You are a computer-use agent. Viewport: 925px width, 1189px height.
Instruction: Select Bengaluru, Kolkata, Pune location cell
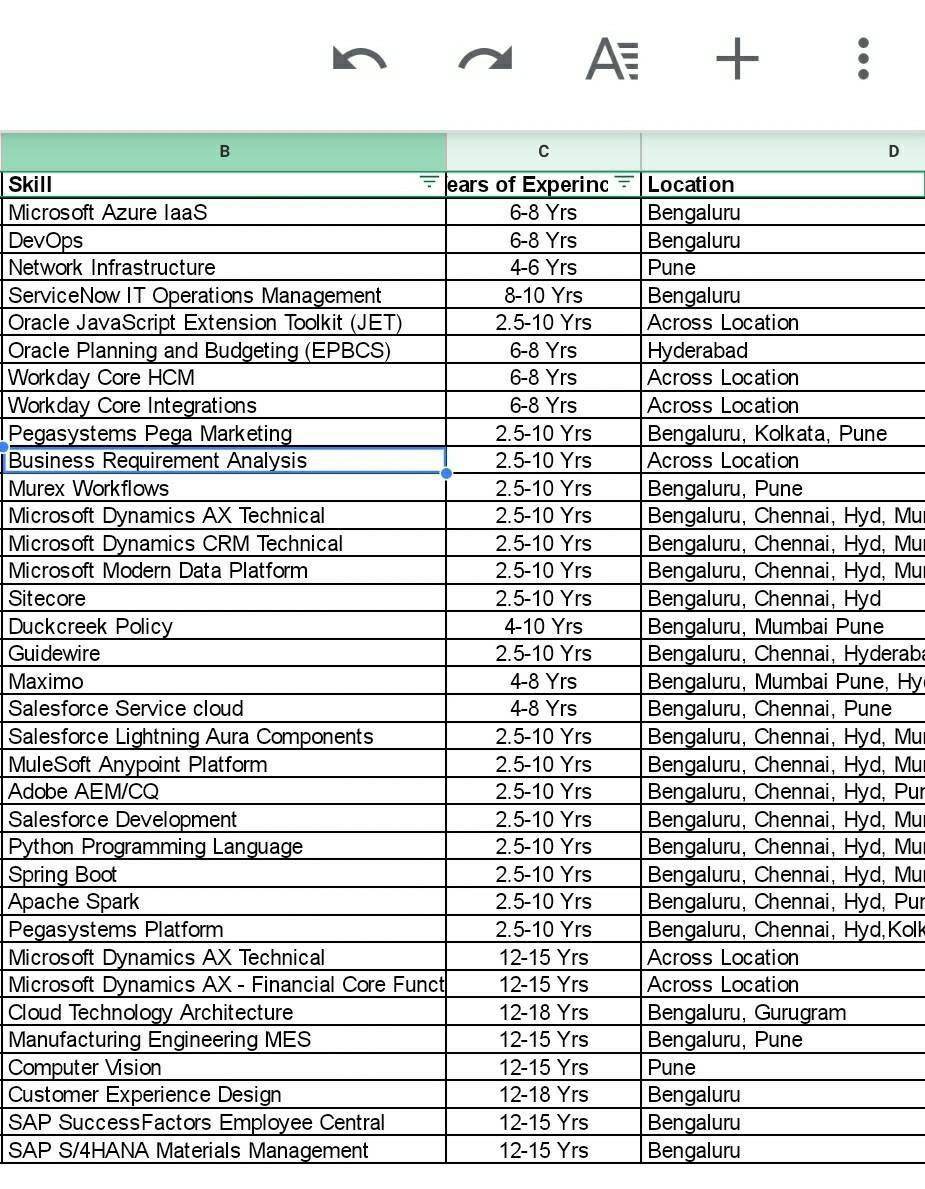[x=783, y=433]
